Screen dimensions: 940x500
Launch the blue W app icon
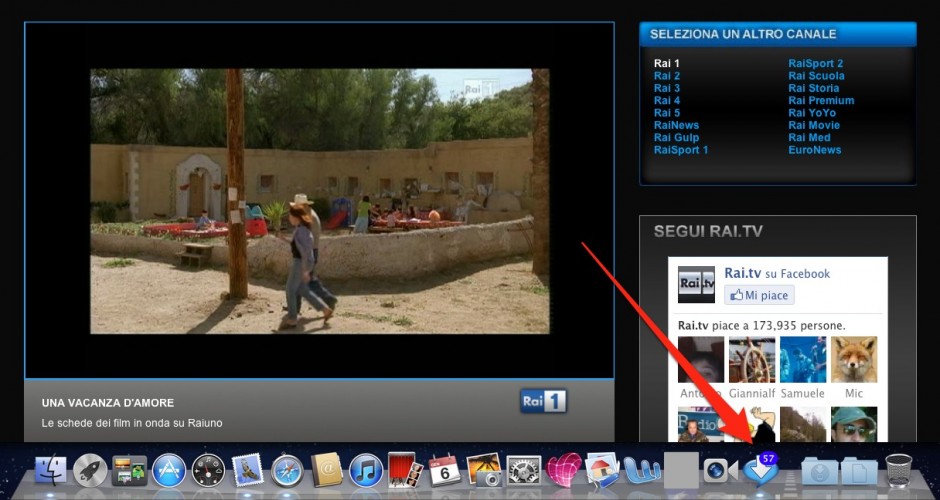(641, 469)
